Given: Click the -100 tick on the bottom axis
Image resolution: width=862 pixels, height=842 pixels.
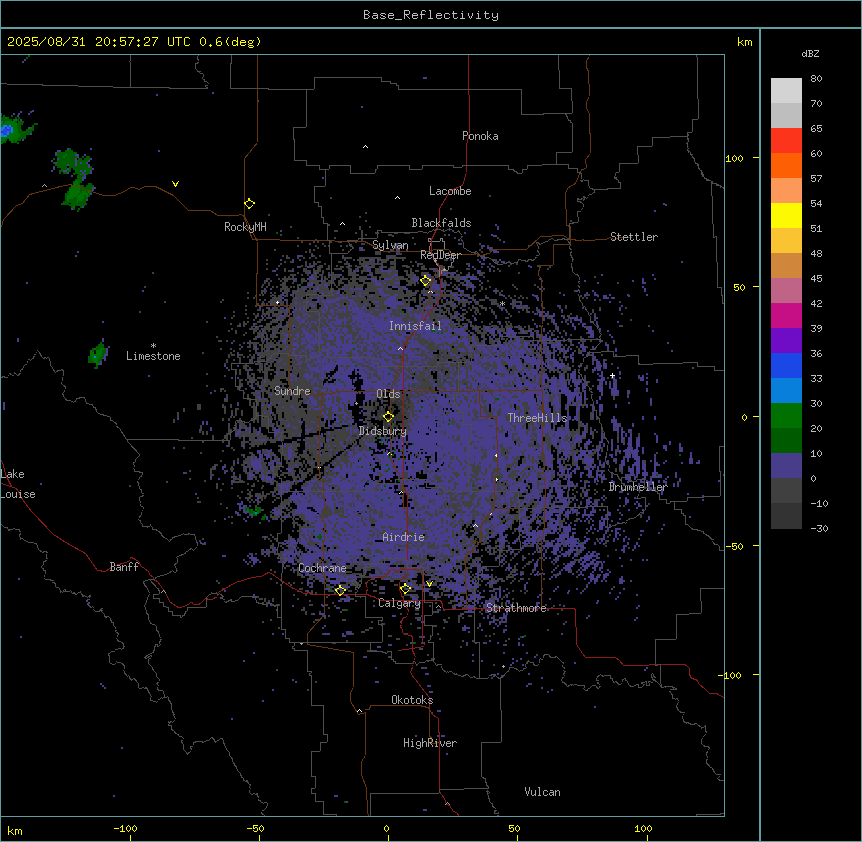Looking at the screenshot, I should tap(125, 828).
